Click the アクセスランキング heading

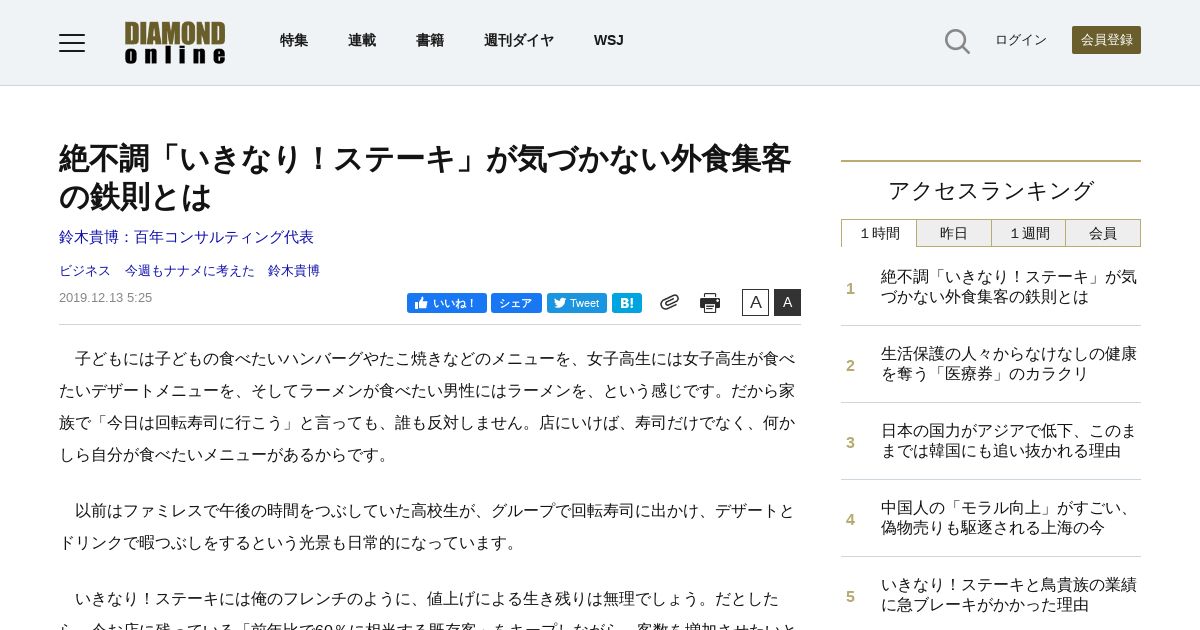[x=991, y=190]
